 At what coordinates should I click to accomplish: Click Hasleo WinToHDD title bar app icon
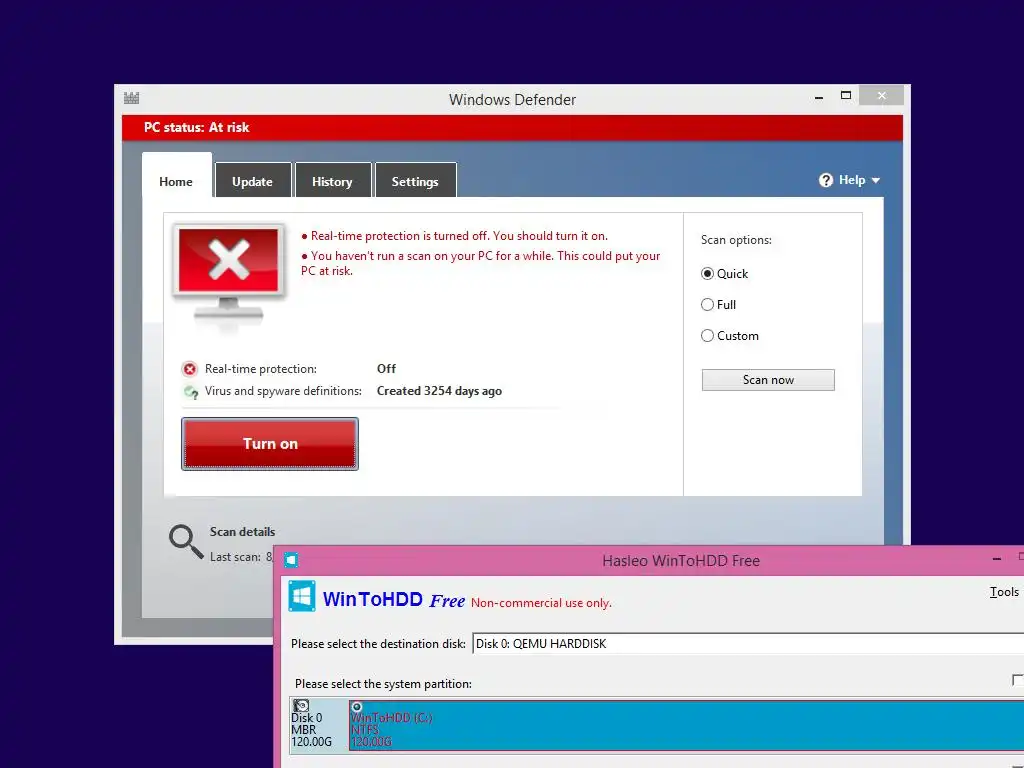[291, 560]
